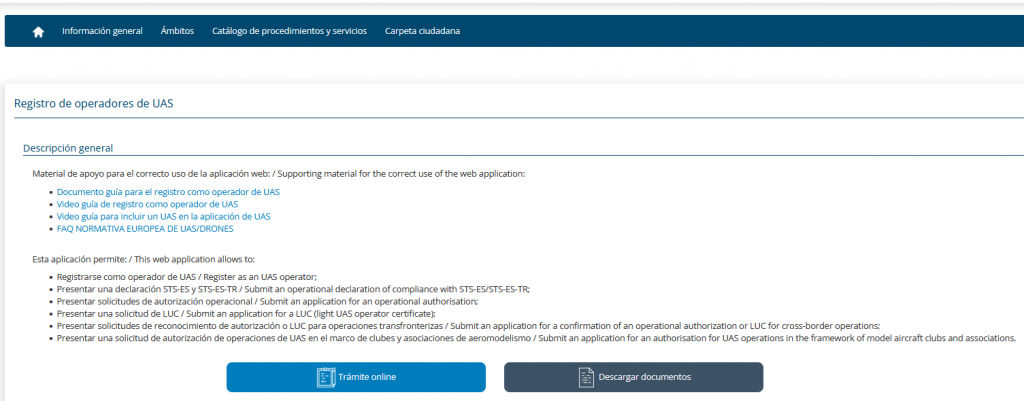The height and width of the screenshot is (401, 1024).
Task: Open Documento guía para el registro link
Action: (x=168, y=192)
